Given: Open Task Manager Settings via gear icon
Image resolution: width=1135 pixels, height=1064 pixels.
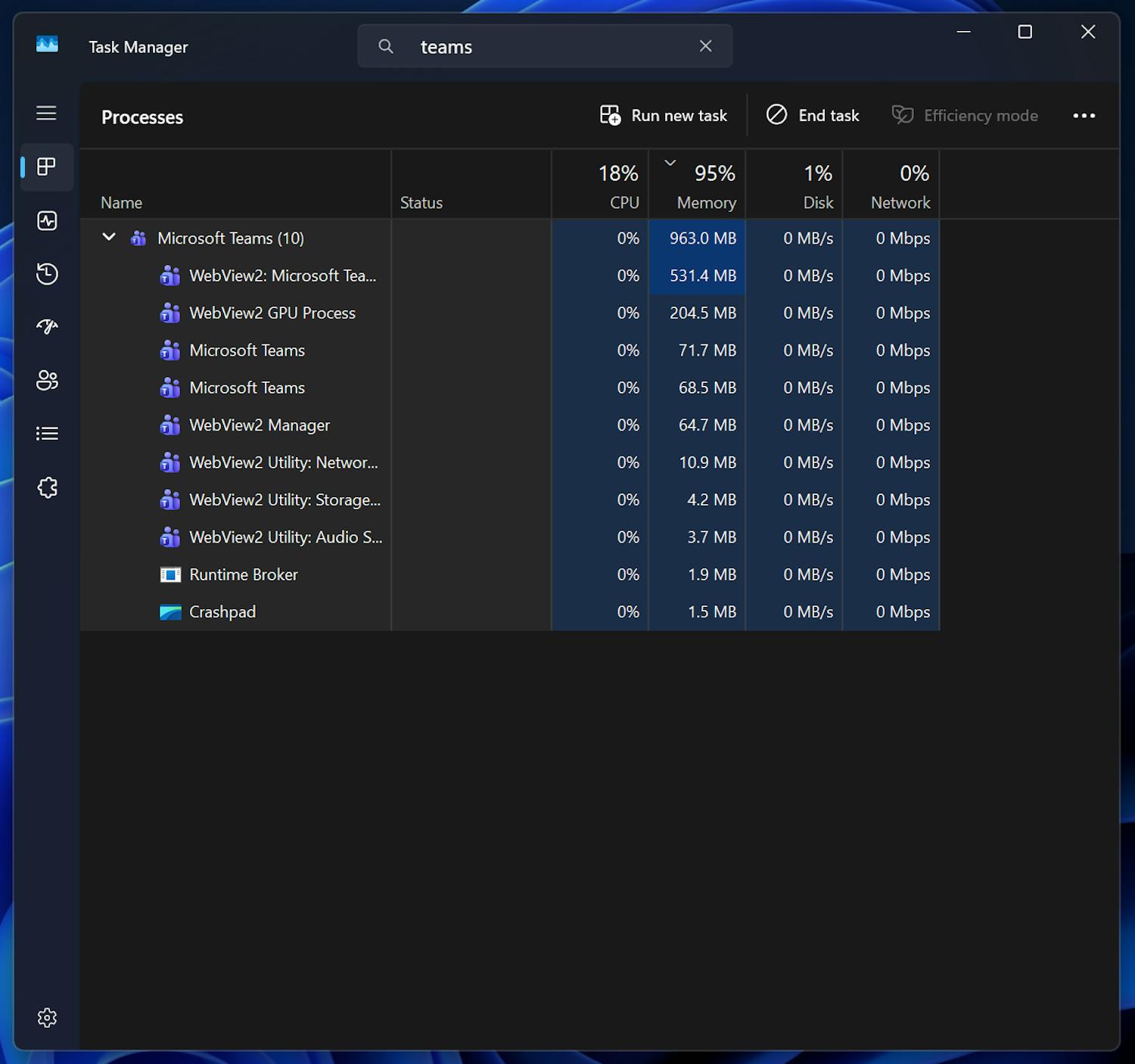Looking at the screenshot, I should [46, 1018].
